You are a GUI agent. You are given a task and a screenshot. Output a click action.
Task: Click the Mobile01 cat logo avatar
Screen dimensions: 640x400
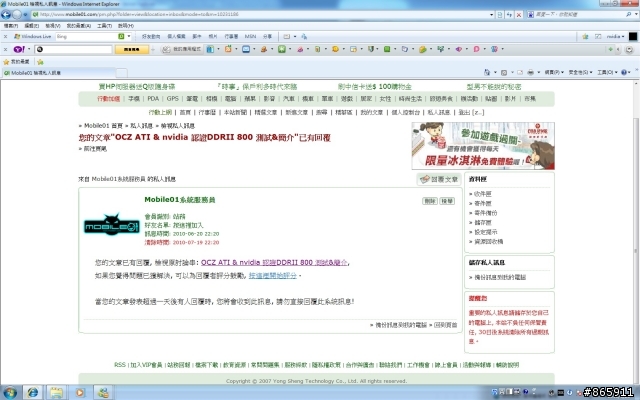pyautogui.click(x=111, y=224)
